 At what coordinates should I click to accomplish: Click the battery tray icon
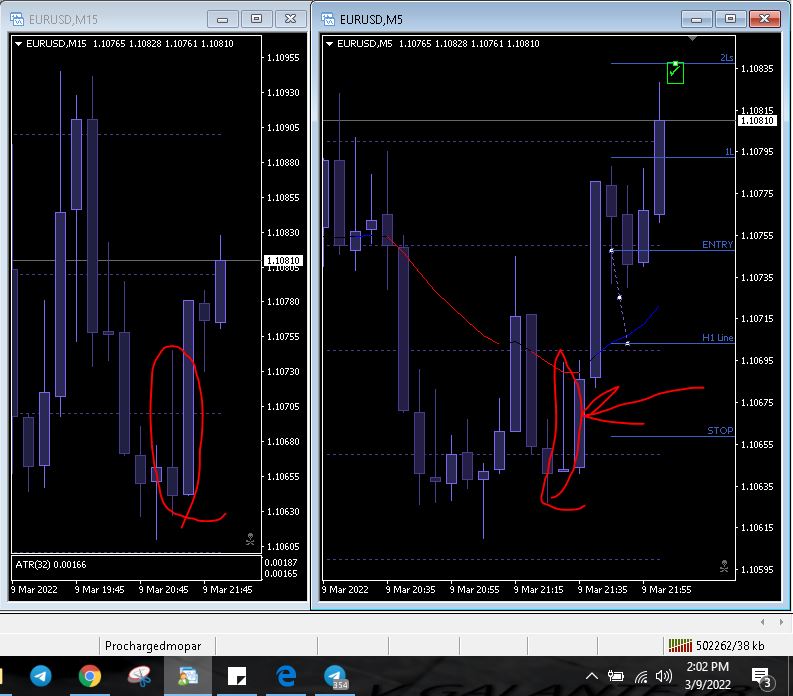click(x=615, y=676)
